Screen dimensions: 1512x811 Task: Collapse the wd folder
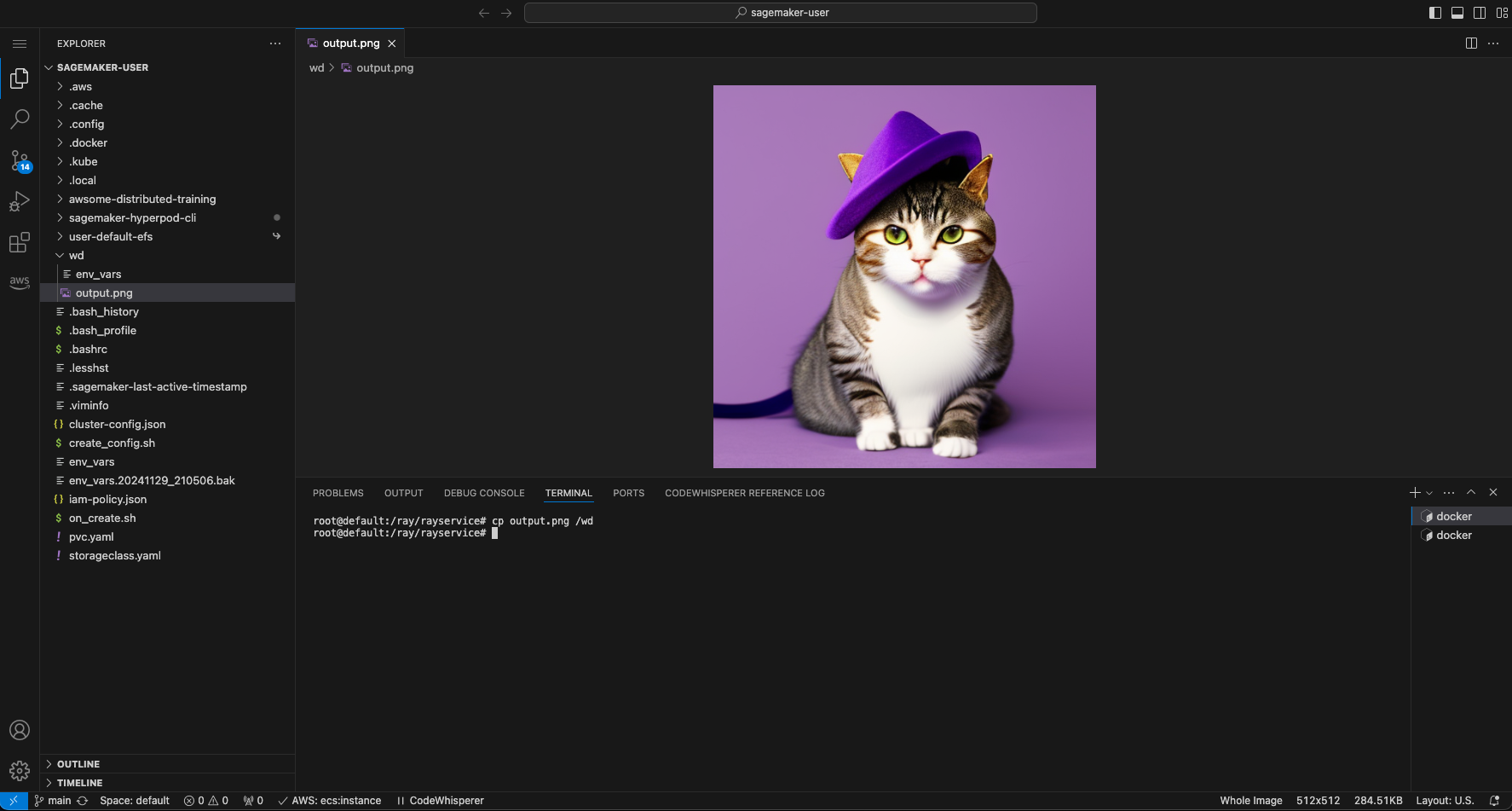pyautogui.click(x=77, y=256)
